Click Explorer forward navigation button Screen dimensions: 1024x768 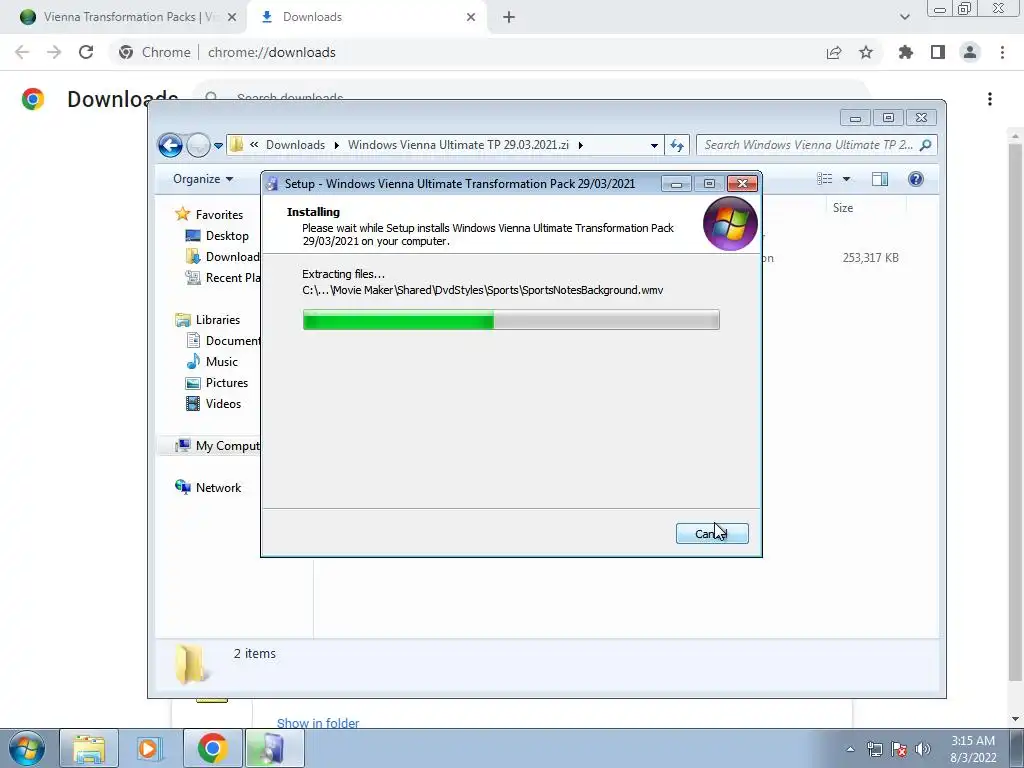[x=198, y=145]
